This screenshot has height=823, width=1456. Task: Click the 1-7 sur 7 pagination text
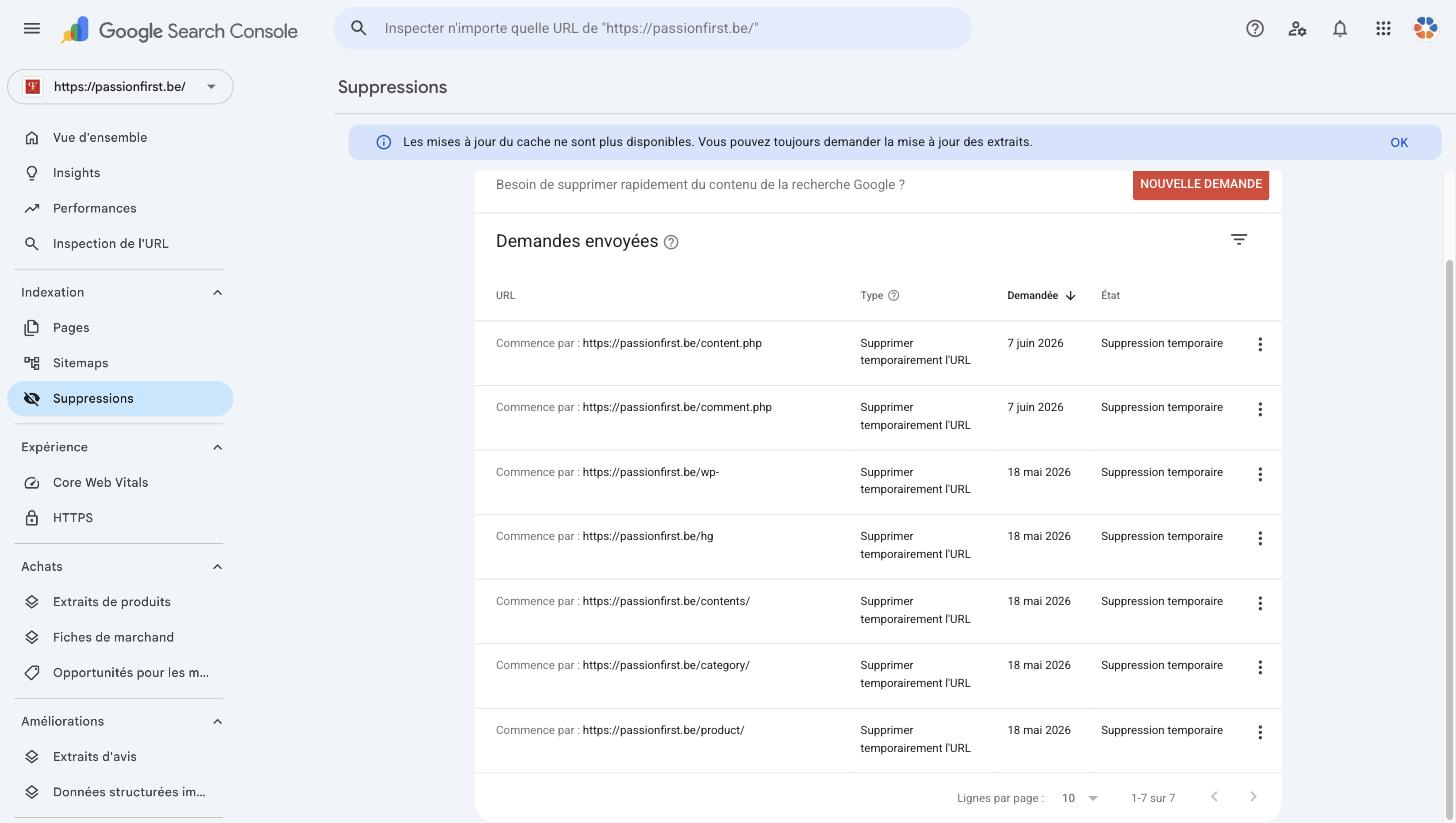tap(1153, 798)
